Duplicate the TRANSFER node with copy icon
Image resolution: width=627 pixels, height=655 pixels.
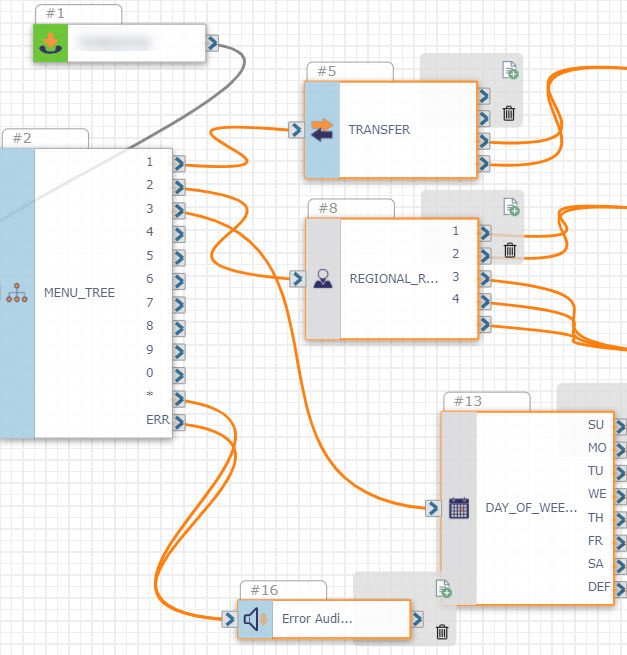pyautogui.click(x=510, y=70)
